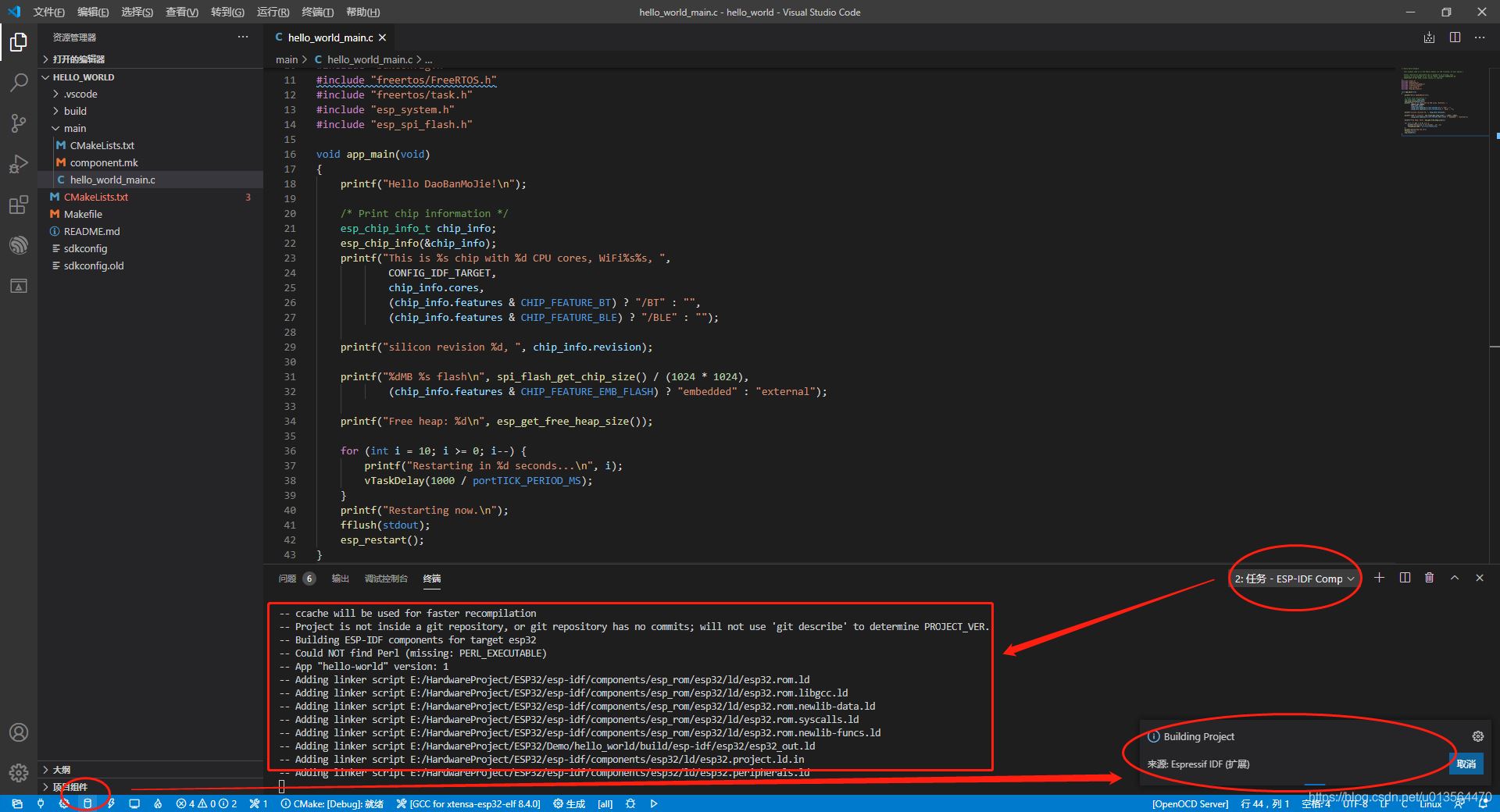Add a new terminal with plus icon
Viewport: 1500px width, 812px height.
tap(1379, 578)
